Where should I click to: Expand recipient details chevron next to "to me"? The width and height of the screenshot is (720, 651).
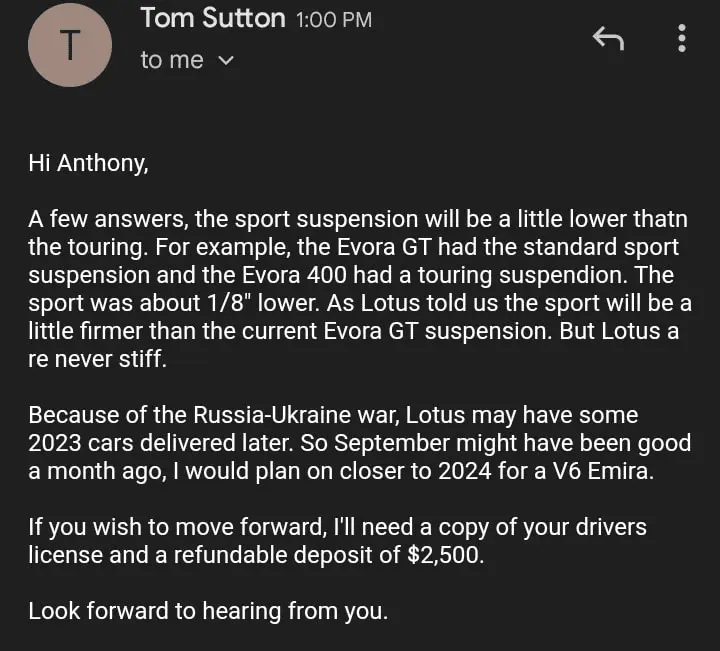pyautogui.click(x=226, y=61)
